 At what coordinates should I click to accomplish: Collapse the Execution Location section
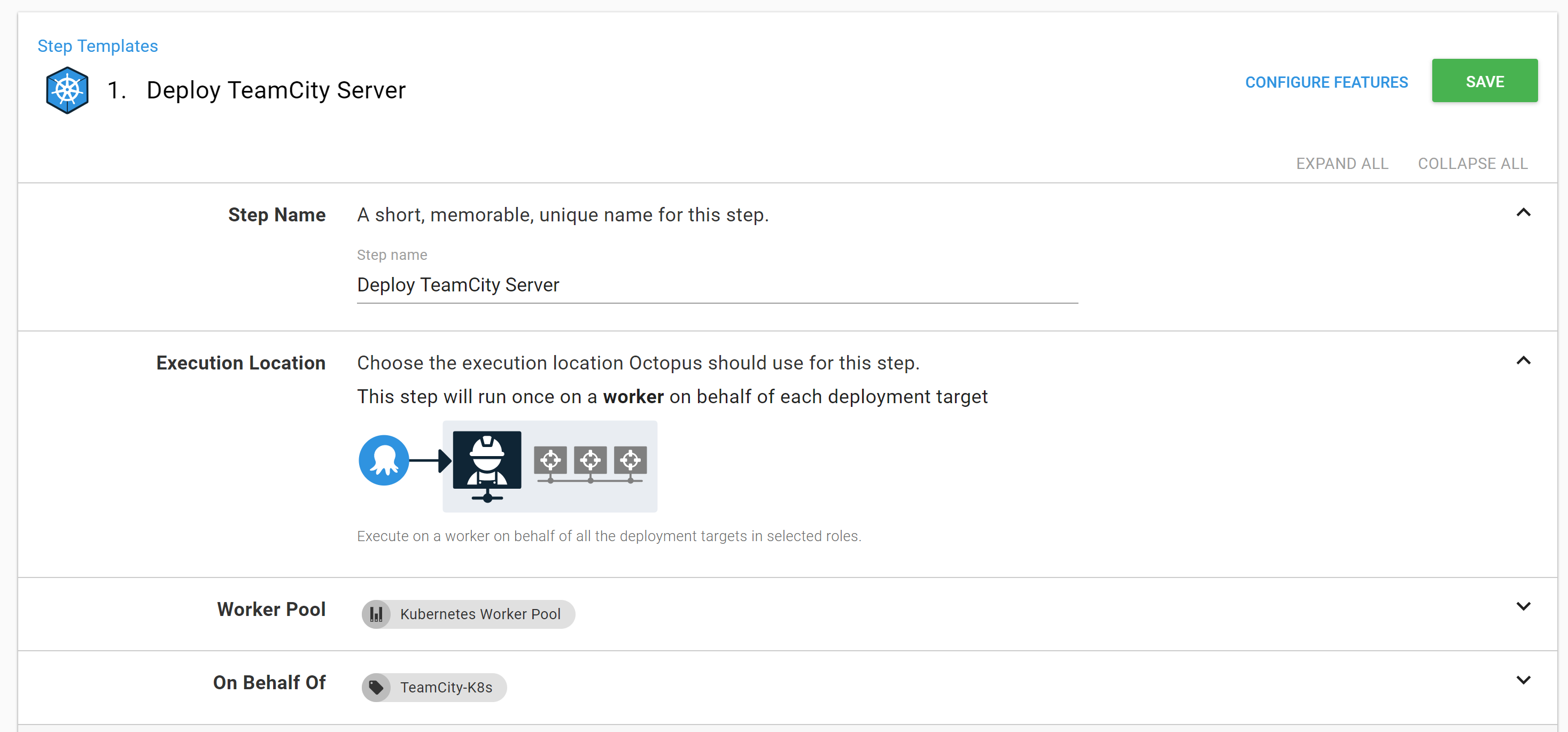pyautogui.click(x=1523, y=360)
